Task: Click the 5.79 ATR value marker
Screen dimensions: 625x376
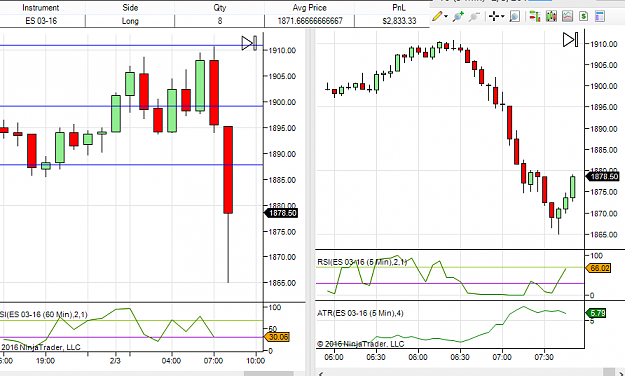Action: (x=596, y=313)
